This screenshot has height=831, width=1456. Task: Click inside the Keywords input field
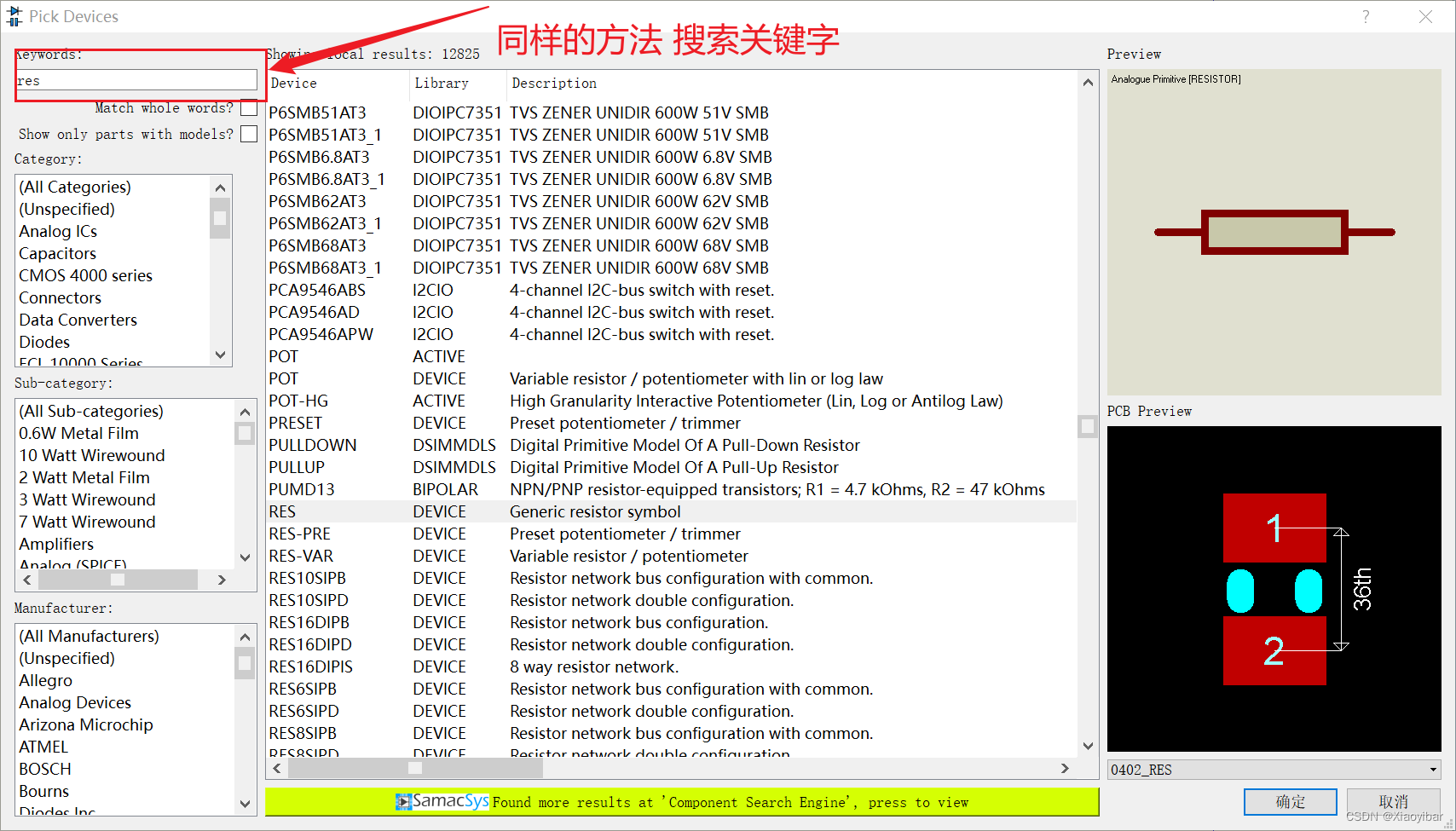[x=136, y=79]
